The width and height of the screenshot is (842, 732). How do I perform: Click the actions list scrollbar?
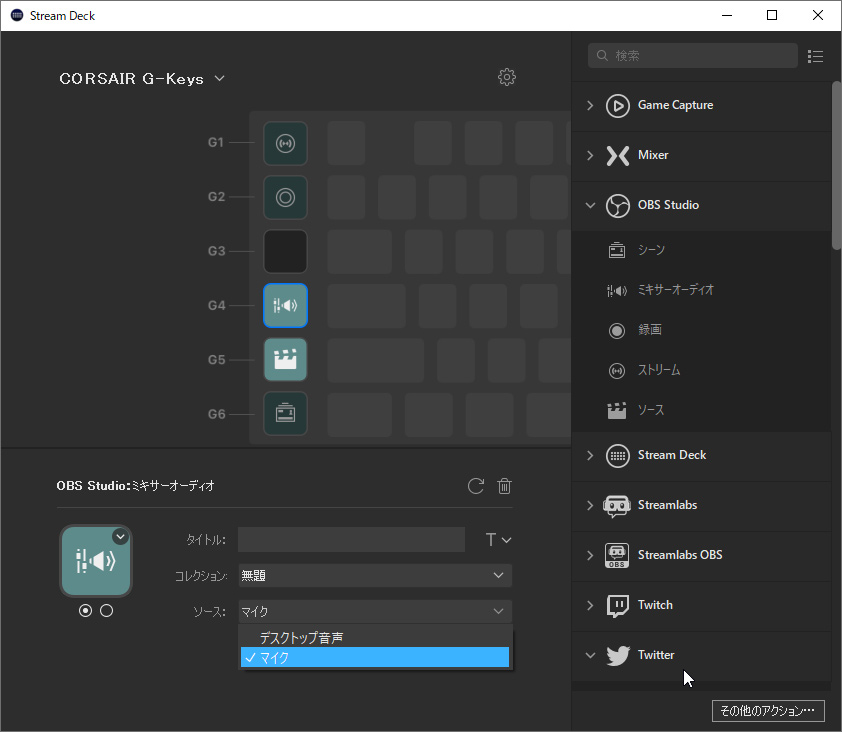click(836, 165)
